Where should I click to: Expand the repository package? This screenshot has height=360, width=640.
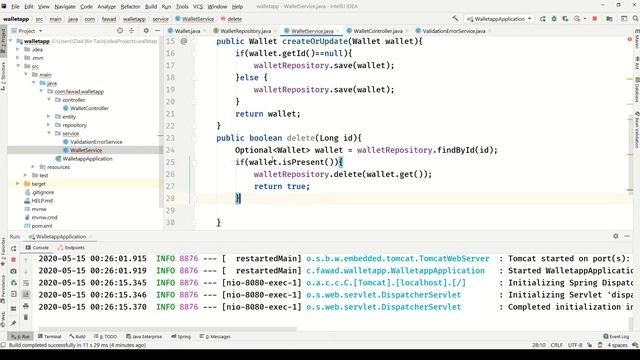pos(49,125)
